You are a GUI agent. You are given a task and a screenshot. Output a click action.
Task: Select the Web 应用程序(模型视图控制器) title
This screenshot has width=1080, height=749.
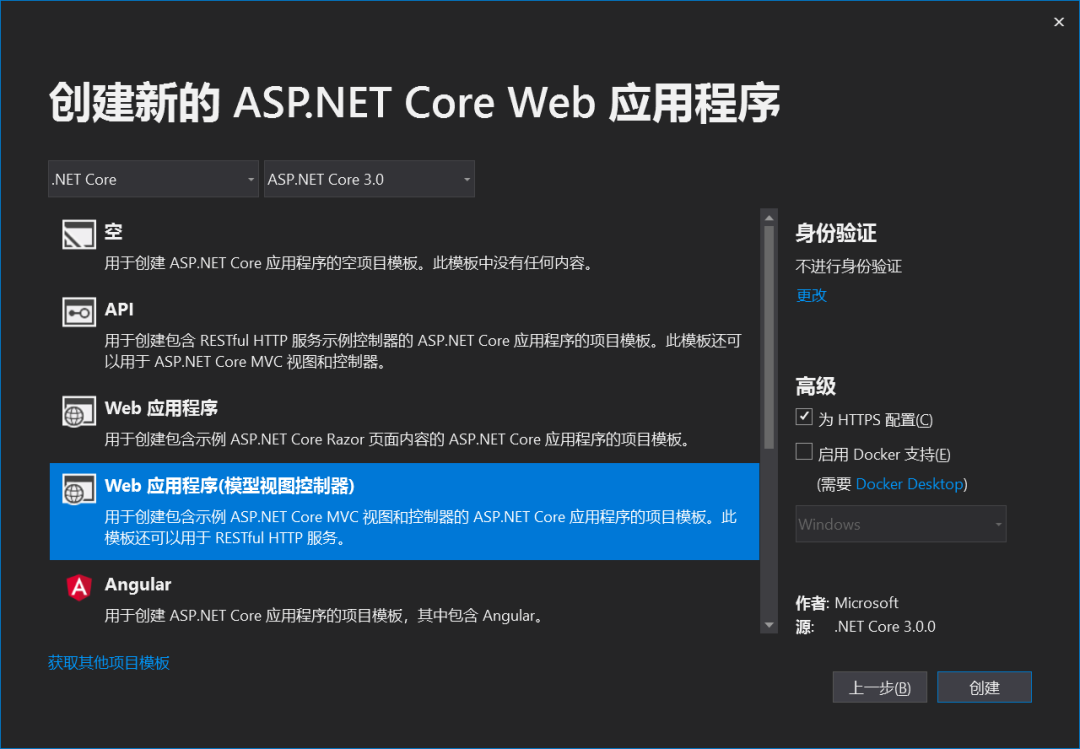pyautogui.click(x=229, y=486)
